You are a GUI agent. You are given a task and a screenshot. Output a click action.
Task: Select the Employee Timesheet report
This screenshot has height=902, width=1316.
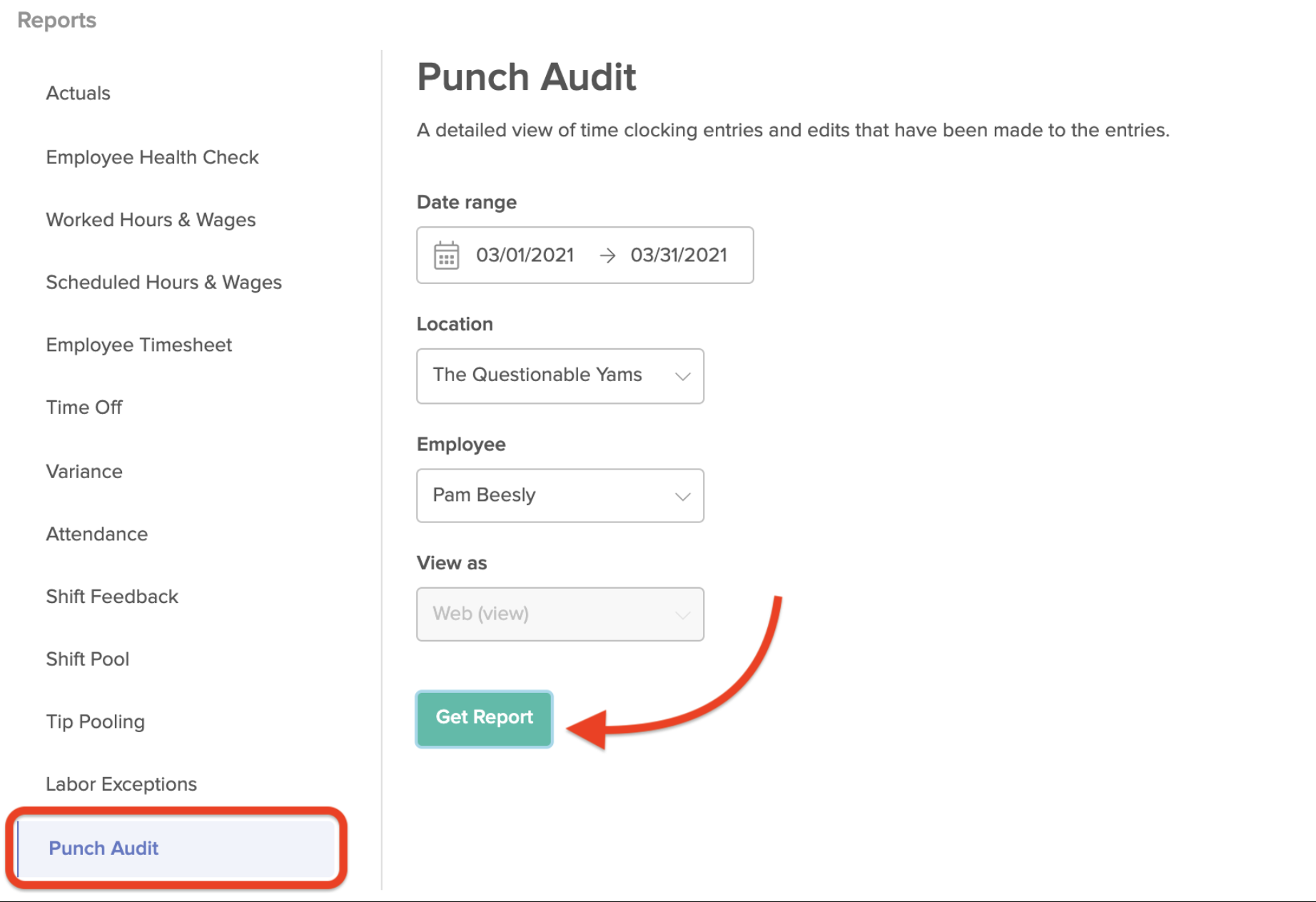coord(139,345)
